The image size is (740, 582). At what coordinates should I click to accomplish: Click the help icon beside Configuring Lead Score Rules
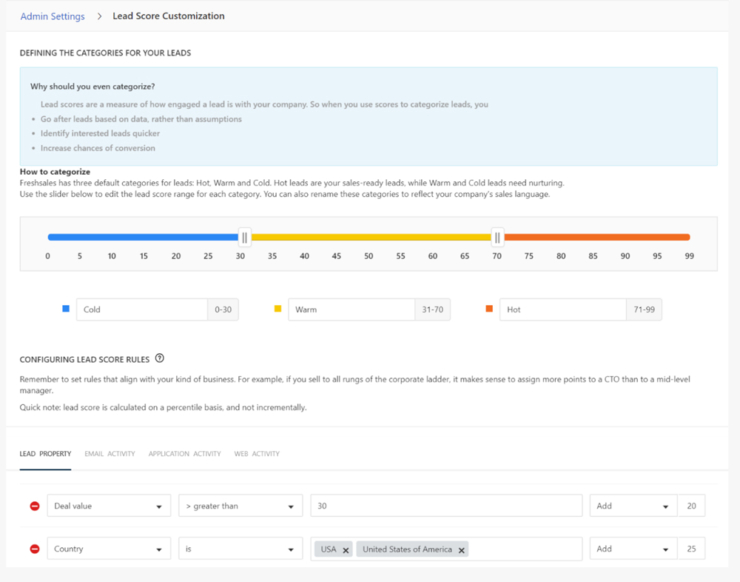160,359
